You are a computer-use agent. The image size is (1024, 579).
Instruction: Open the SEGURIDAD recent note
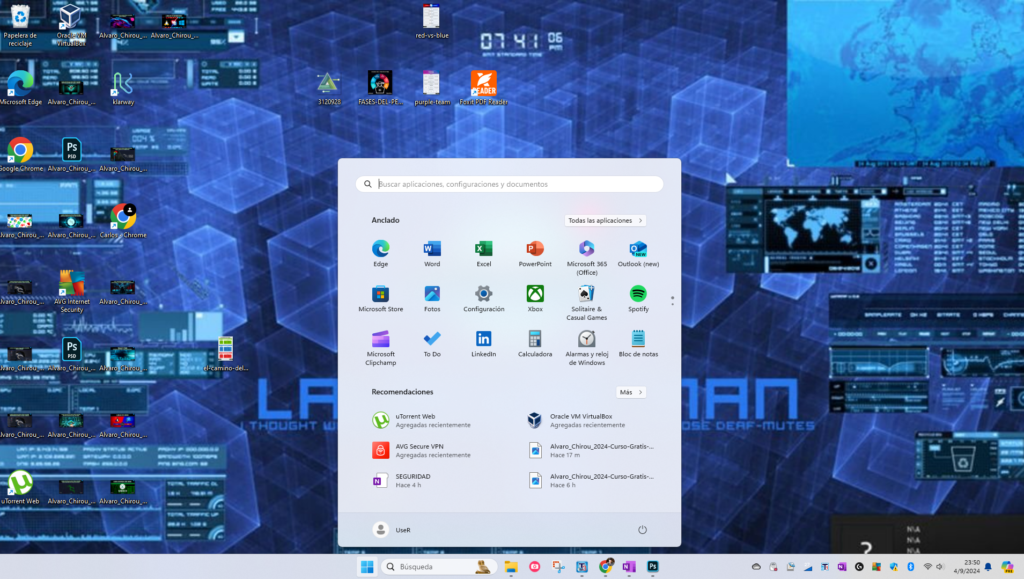tap(415, 481)
